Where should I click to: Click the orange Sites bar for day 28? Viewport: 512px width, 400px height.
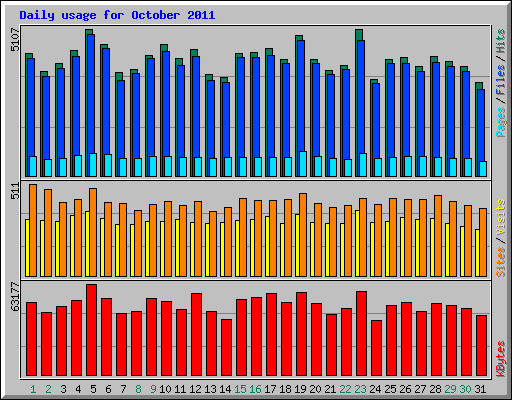[438, 236]
